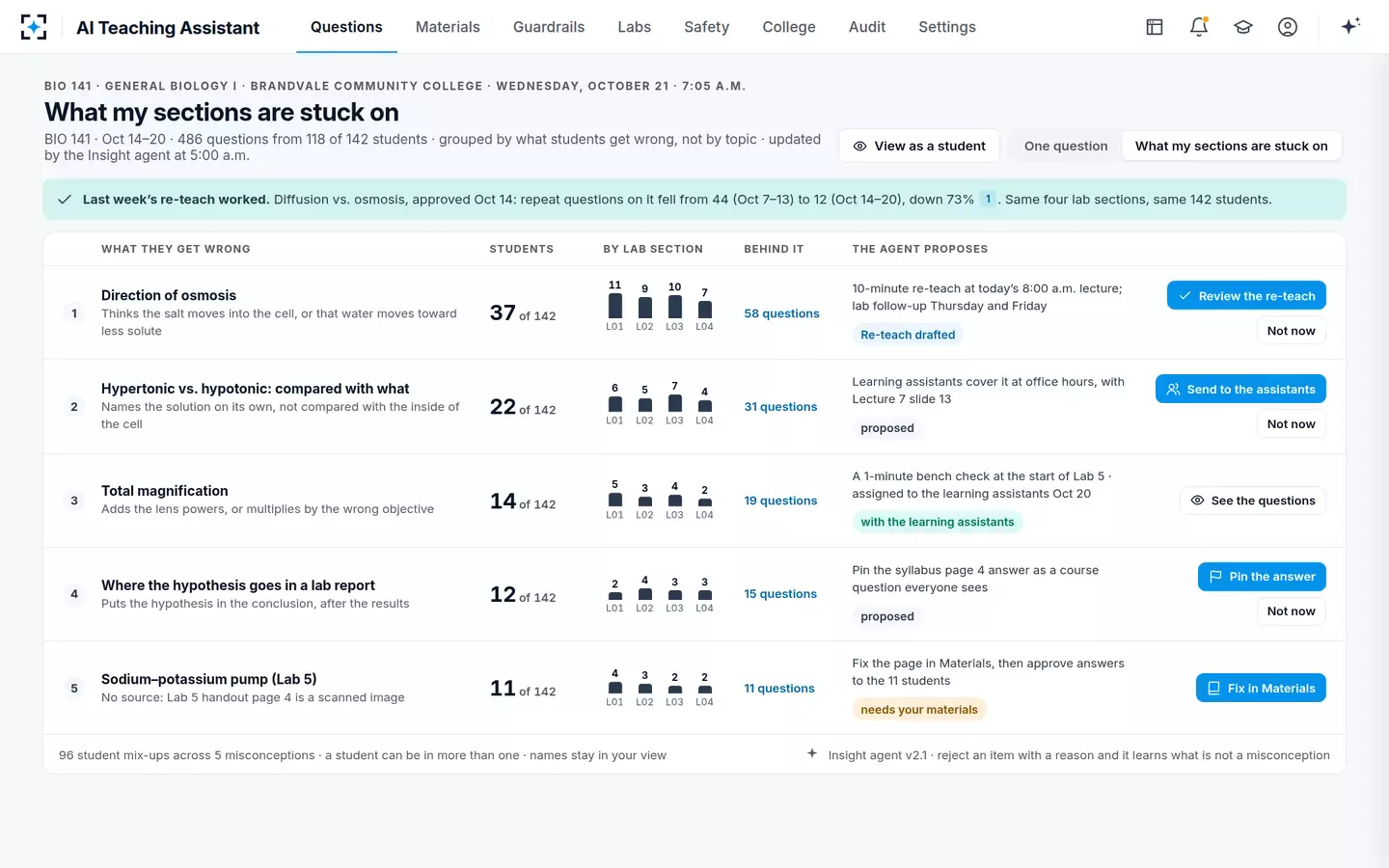Dismiss osmosis proposal with Not now
Image resolution: width=1389 pixels, height=868 pixels.
click(x=1291, y=331)
